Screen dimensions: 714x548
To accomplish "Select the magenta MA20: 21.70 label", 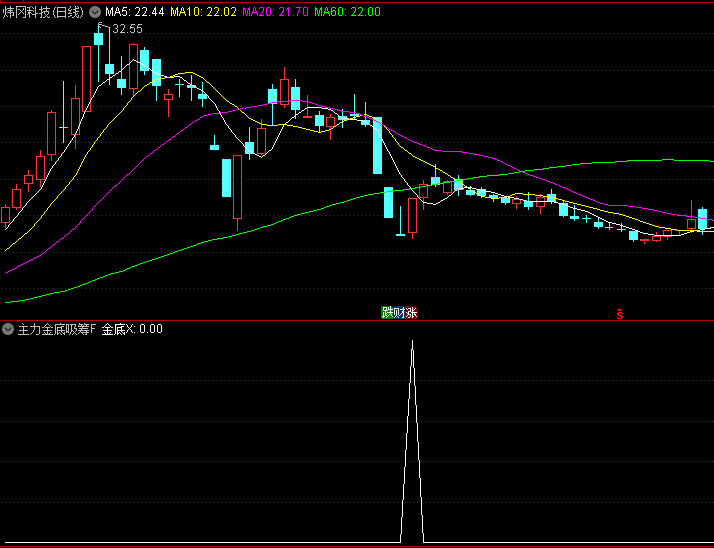I will pos(275,12).
